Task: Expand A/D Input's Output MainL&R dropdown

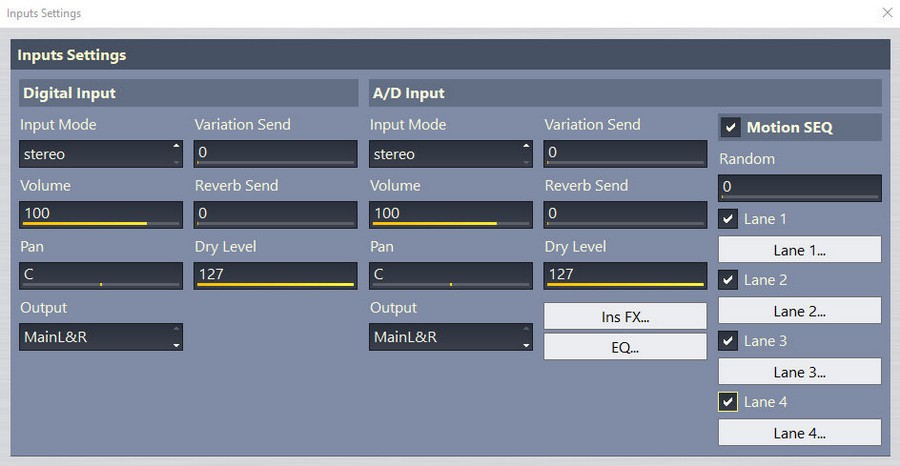Action: 451,337
